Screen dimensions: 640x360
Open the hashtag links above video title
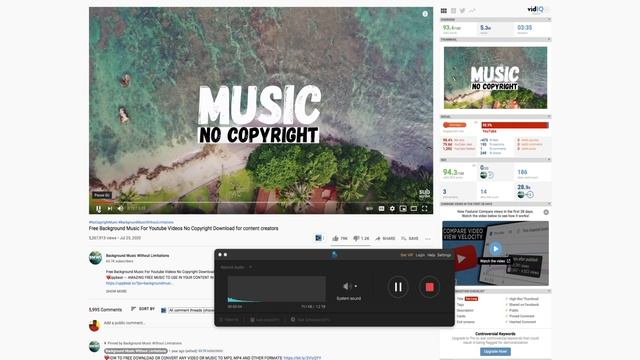click(x=131, y=222)
